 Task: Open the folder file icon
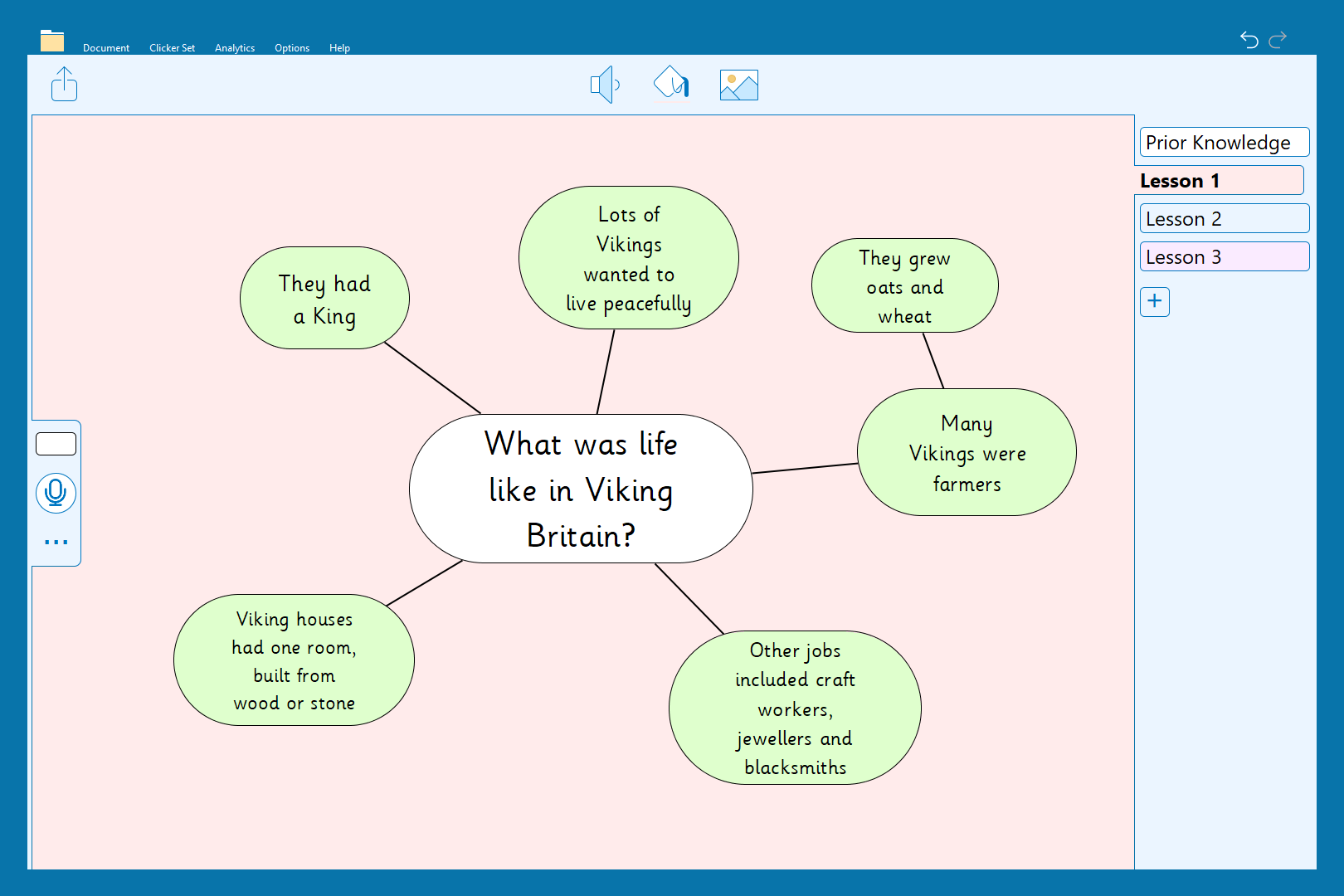(52, 41)
